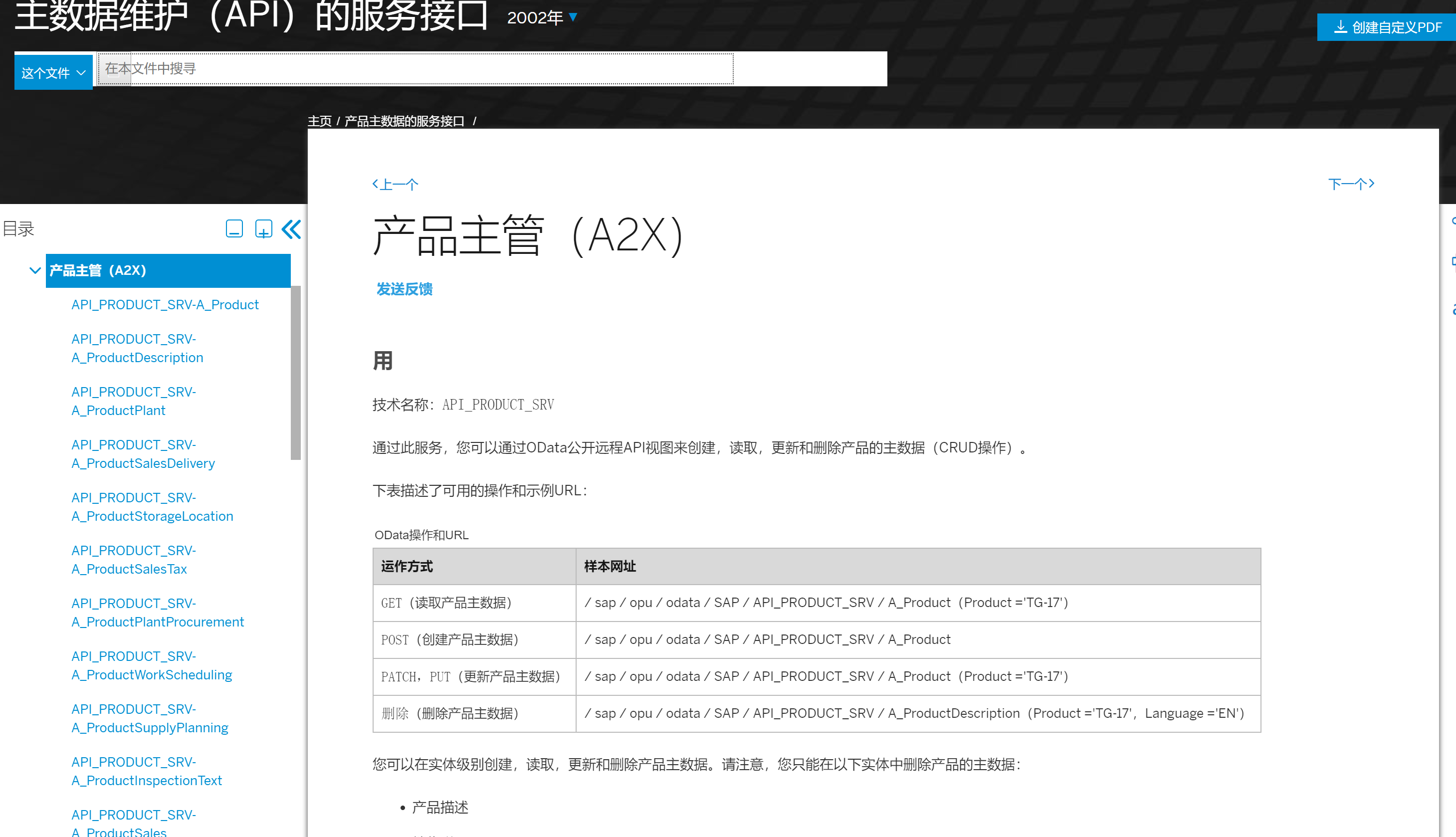Collapse all entries icon above the 目录 tree
This screenshot has width=1456, height=837.
234,229
